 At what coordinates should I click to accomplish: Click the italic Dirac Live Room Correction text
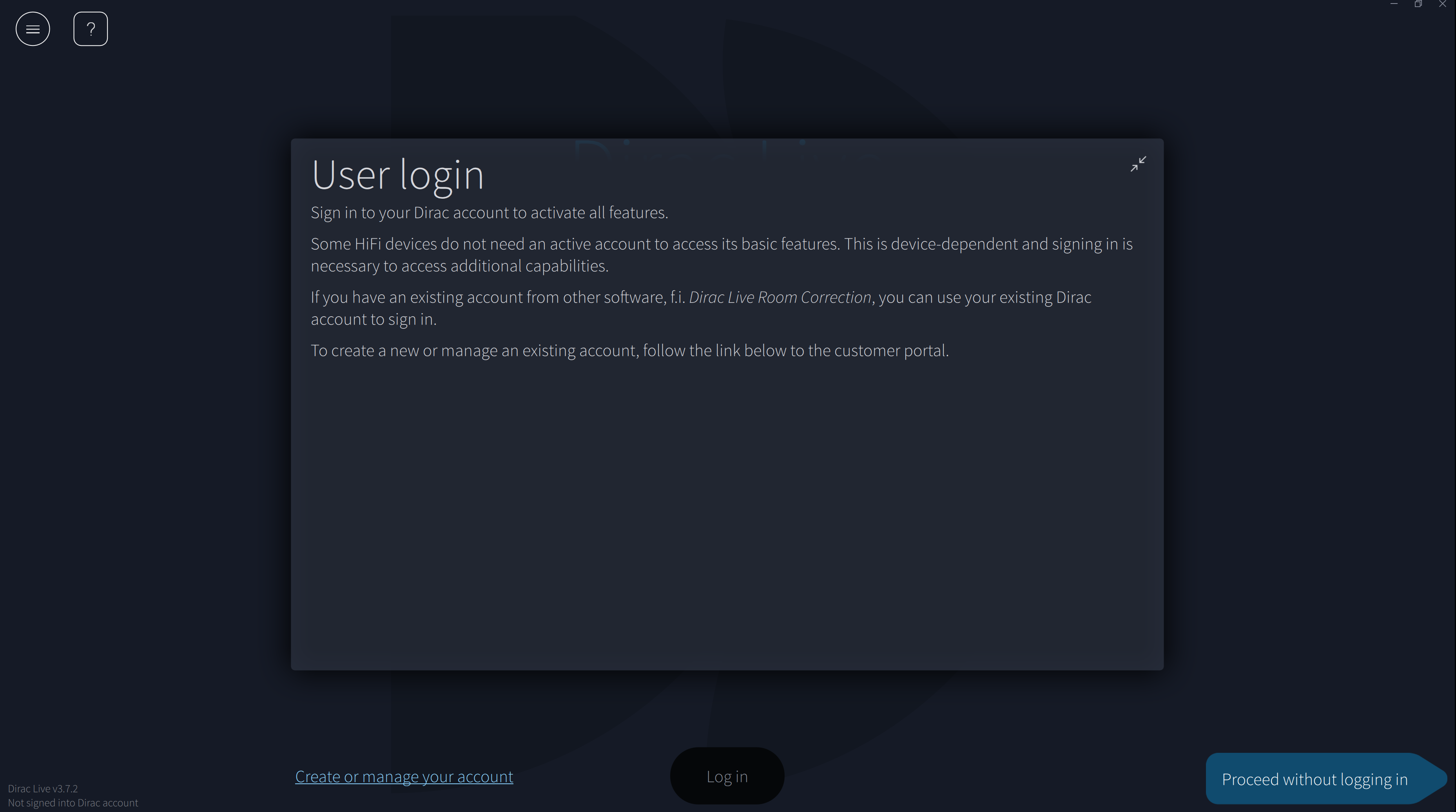click(780, 297)
